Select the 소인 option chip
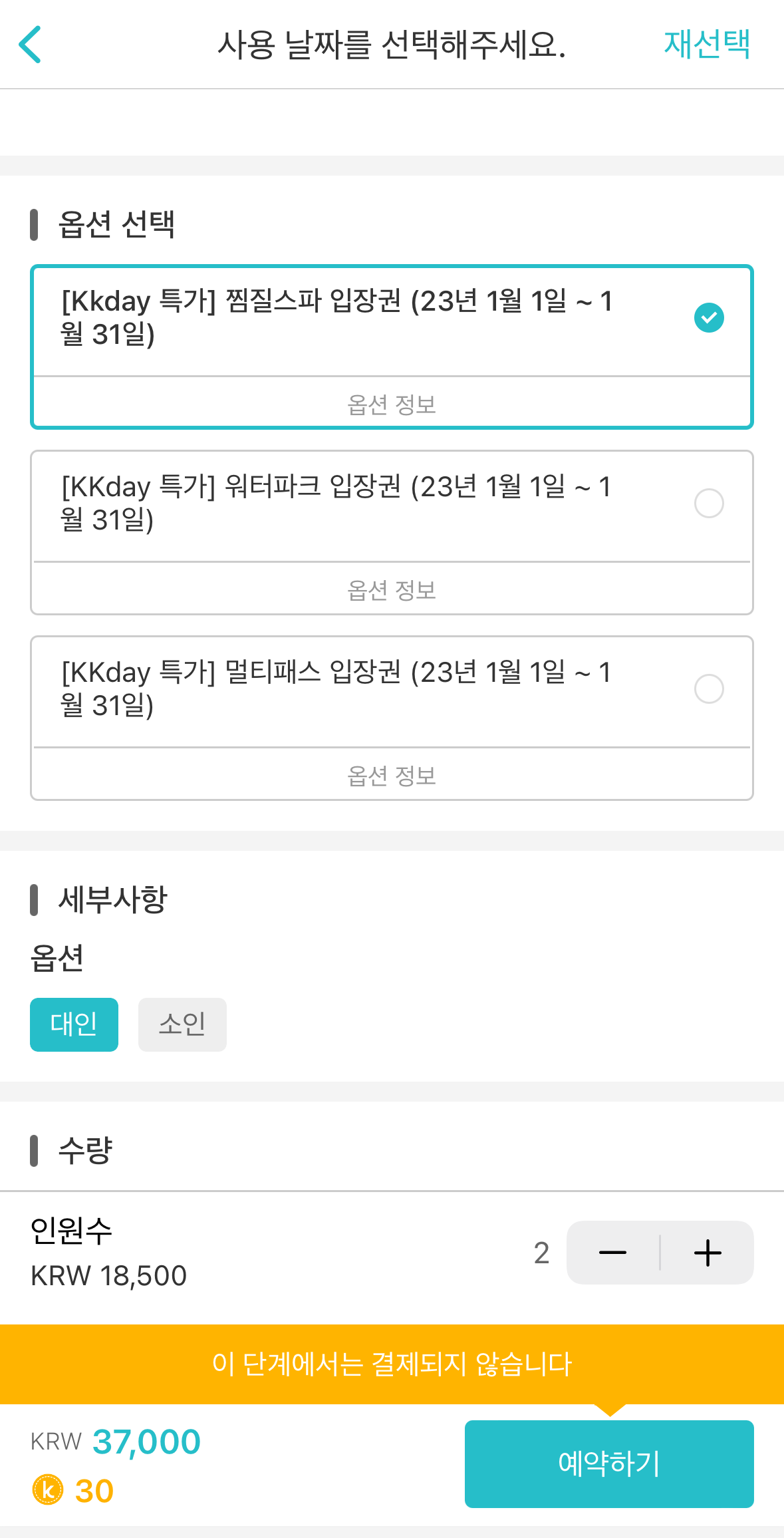 tap(182, 1024)
